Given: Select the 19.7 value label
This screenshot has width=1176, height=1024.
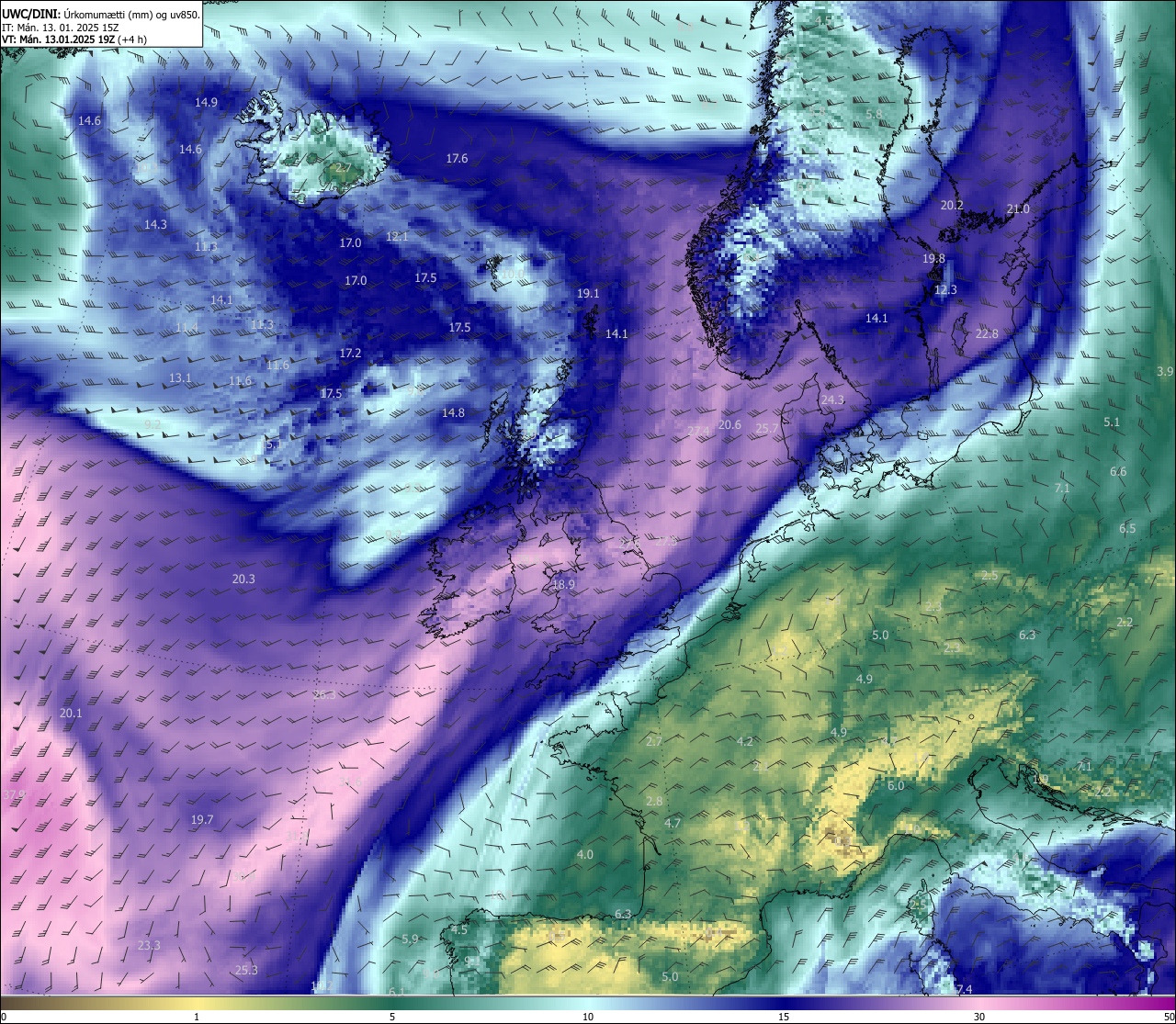Looking at the screenshot, I should coord(202,820).
